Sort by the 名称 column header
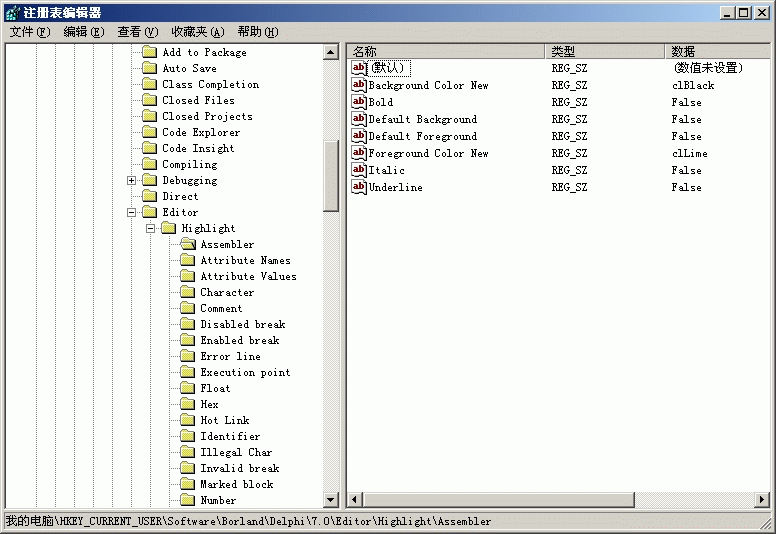 coord(445,51)
